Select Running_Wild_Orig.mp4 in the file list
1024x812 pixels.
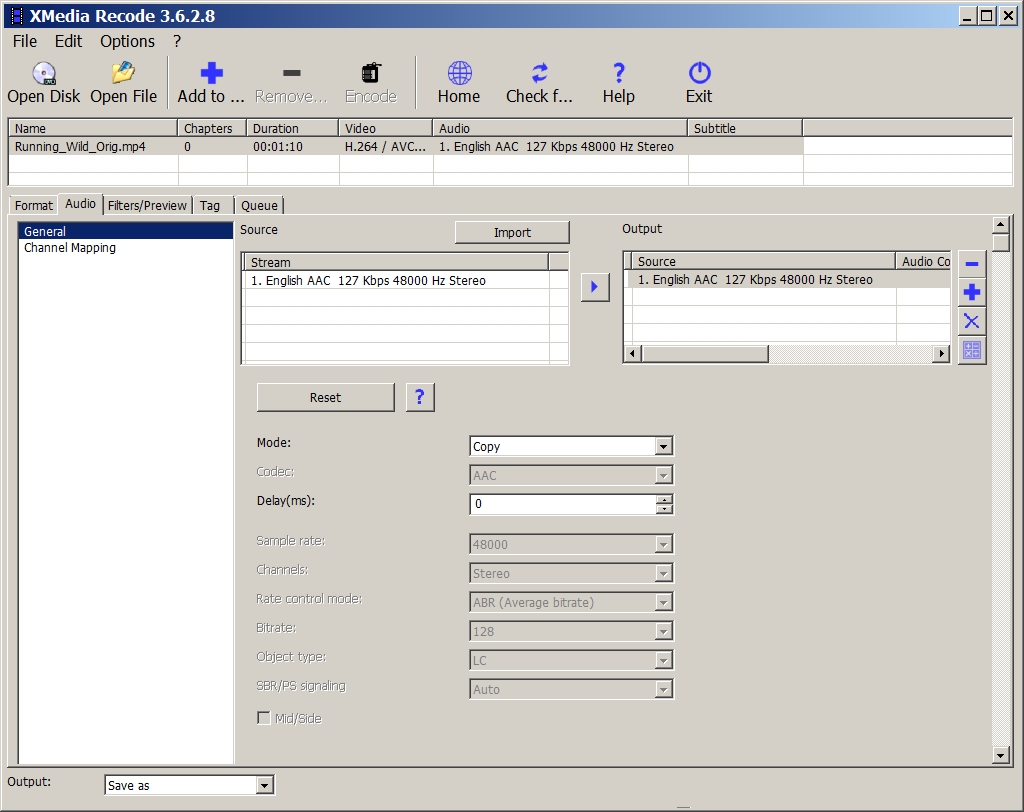(80, 146)
